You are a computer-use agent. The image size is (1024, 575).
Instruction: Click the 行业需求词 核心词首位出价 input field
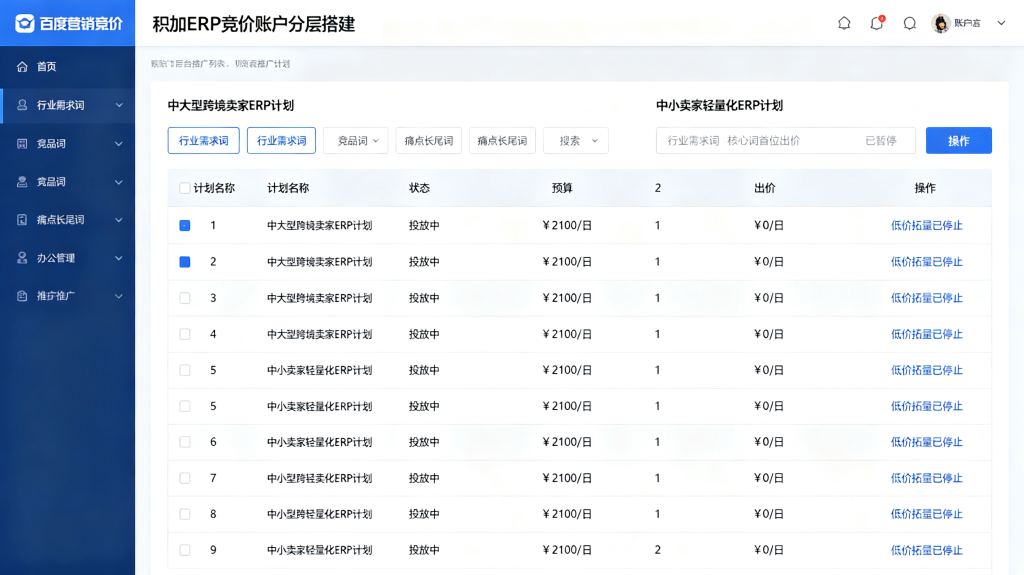pyautogui.click(x=786, y=140)
